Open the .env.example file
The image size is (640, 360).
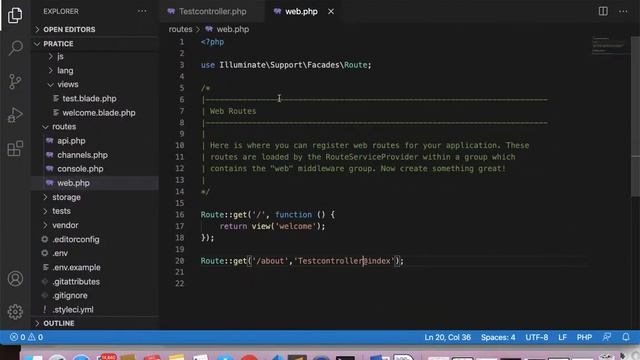(x=76, y=268)
